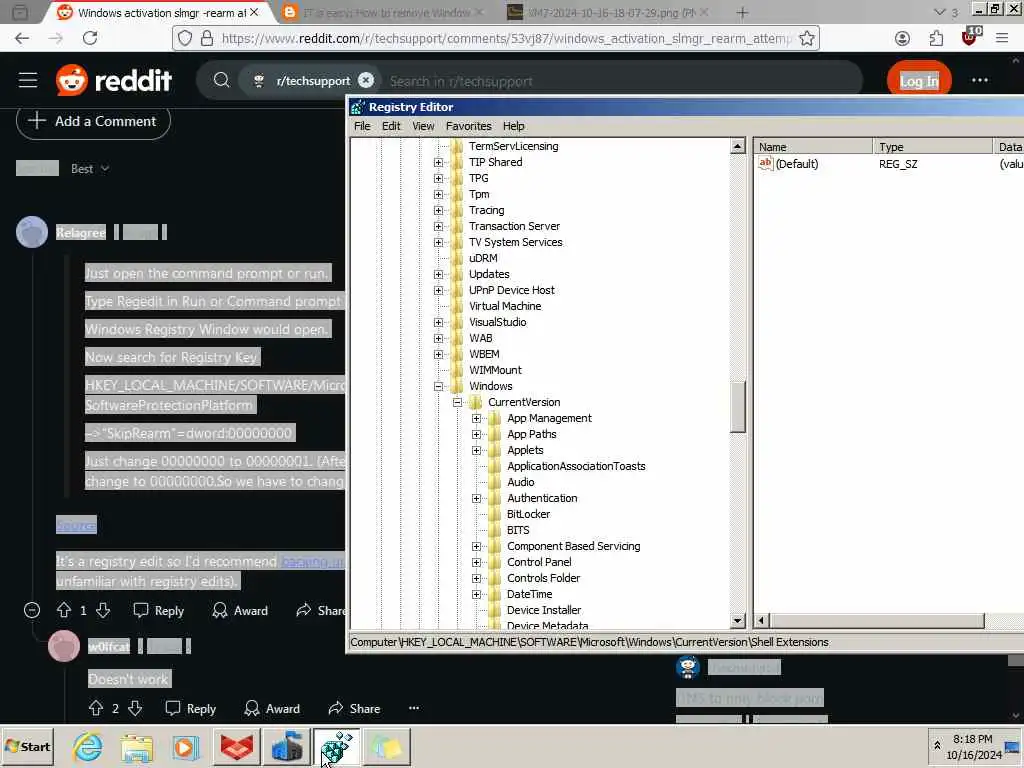Click the Log In button
1024x768 pixels.
919,80
